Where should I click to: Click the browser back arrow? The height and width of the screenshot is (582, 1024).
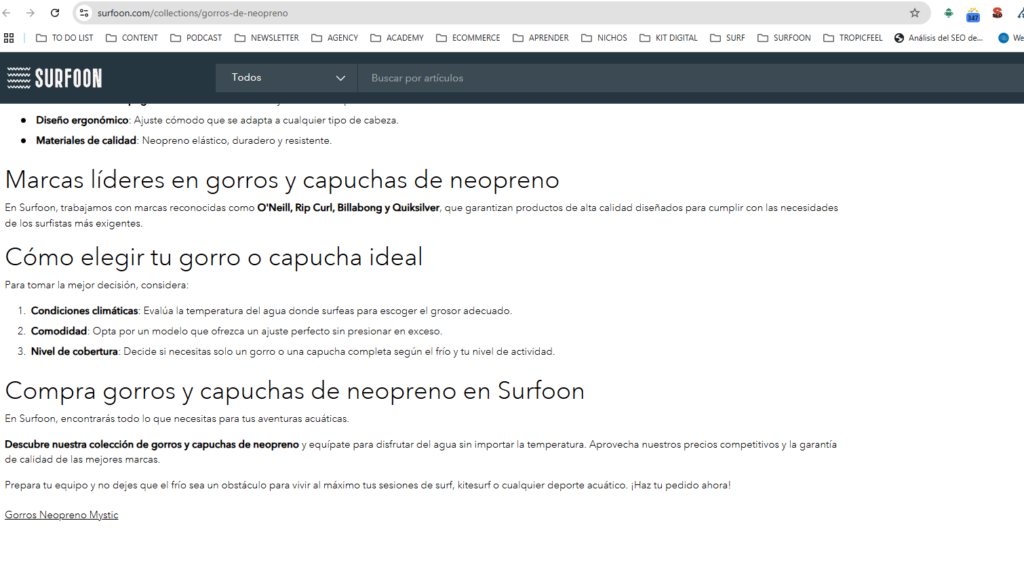click(x=8, y=13)
